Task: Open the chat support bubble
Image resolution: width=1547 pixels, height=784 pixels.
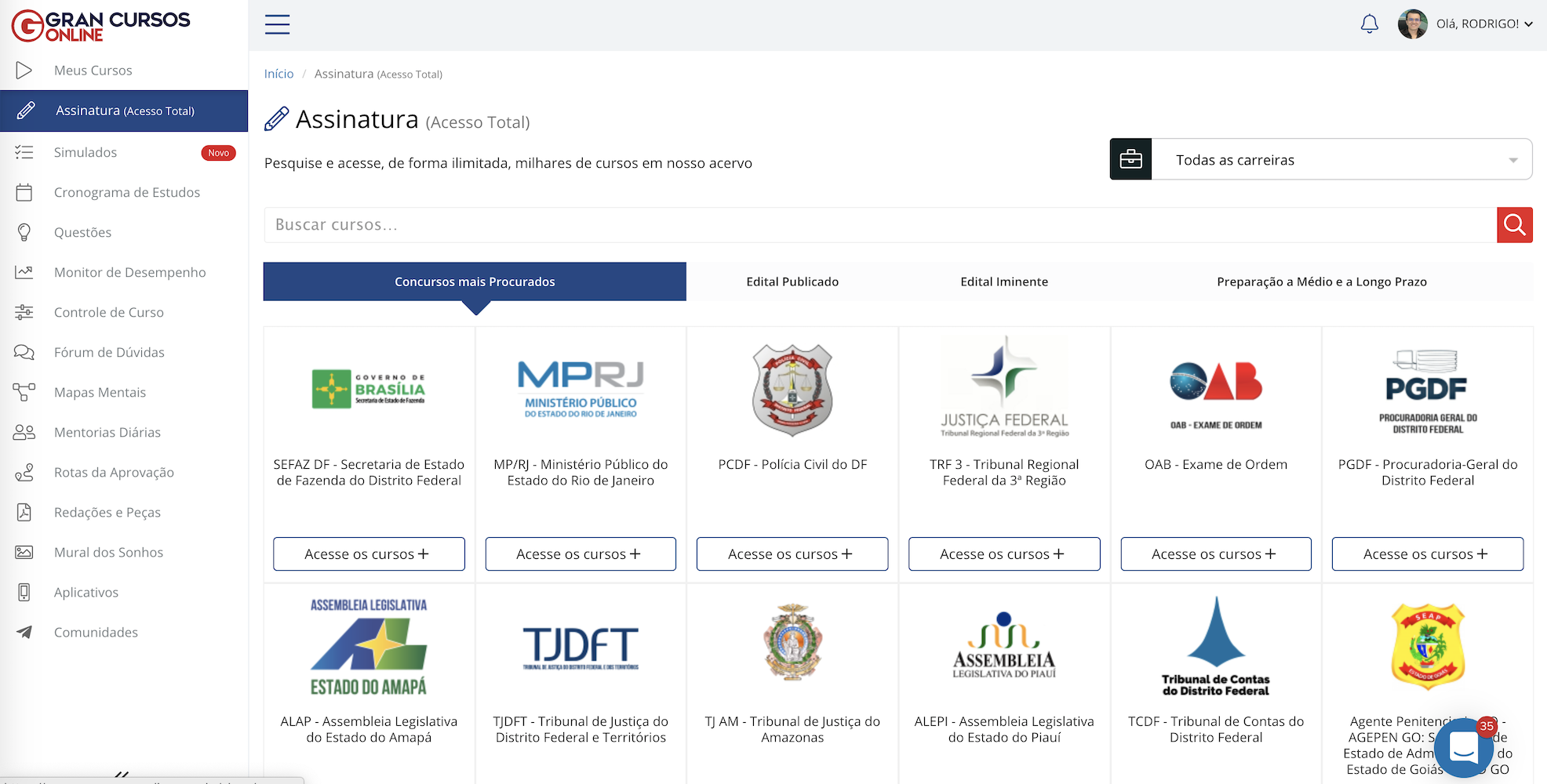Action: point(1464,747)
